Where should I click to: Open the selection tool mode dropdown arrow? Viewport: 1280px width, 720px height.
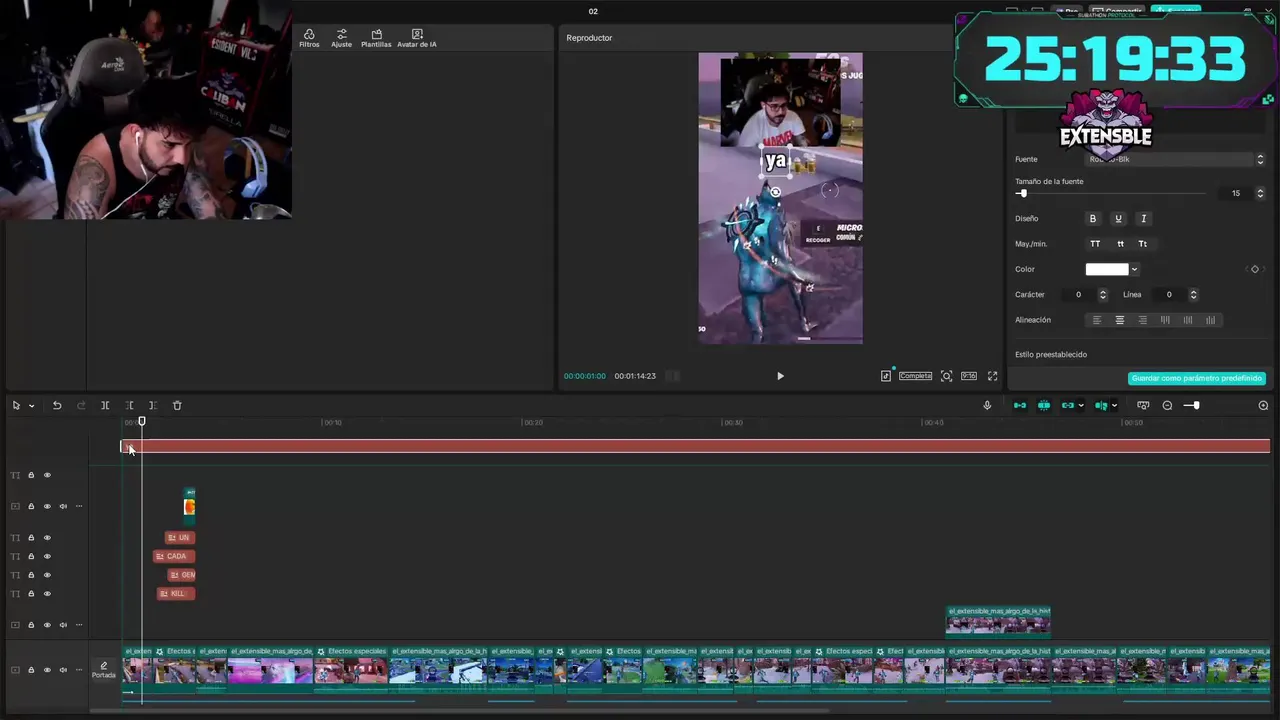tap(31, 406)
